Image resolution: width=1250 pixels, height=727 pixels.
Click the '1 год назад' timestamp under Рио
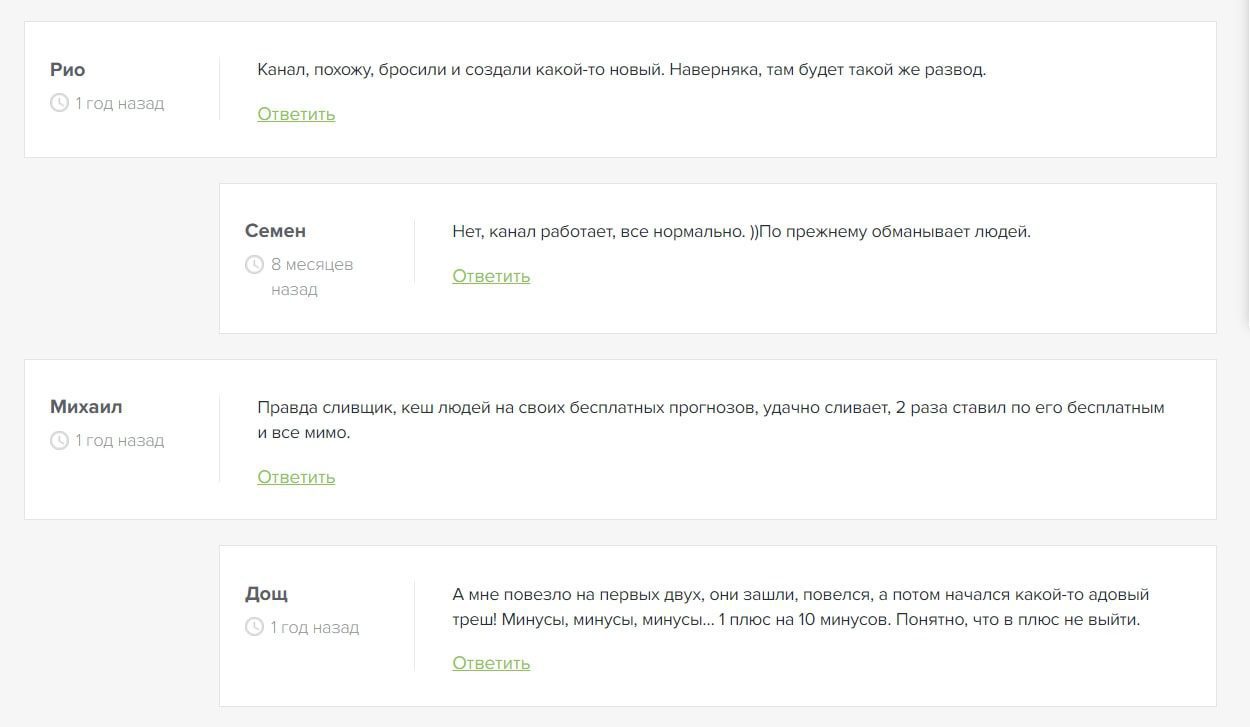coord(119,103)
